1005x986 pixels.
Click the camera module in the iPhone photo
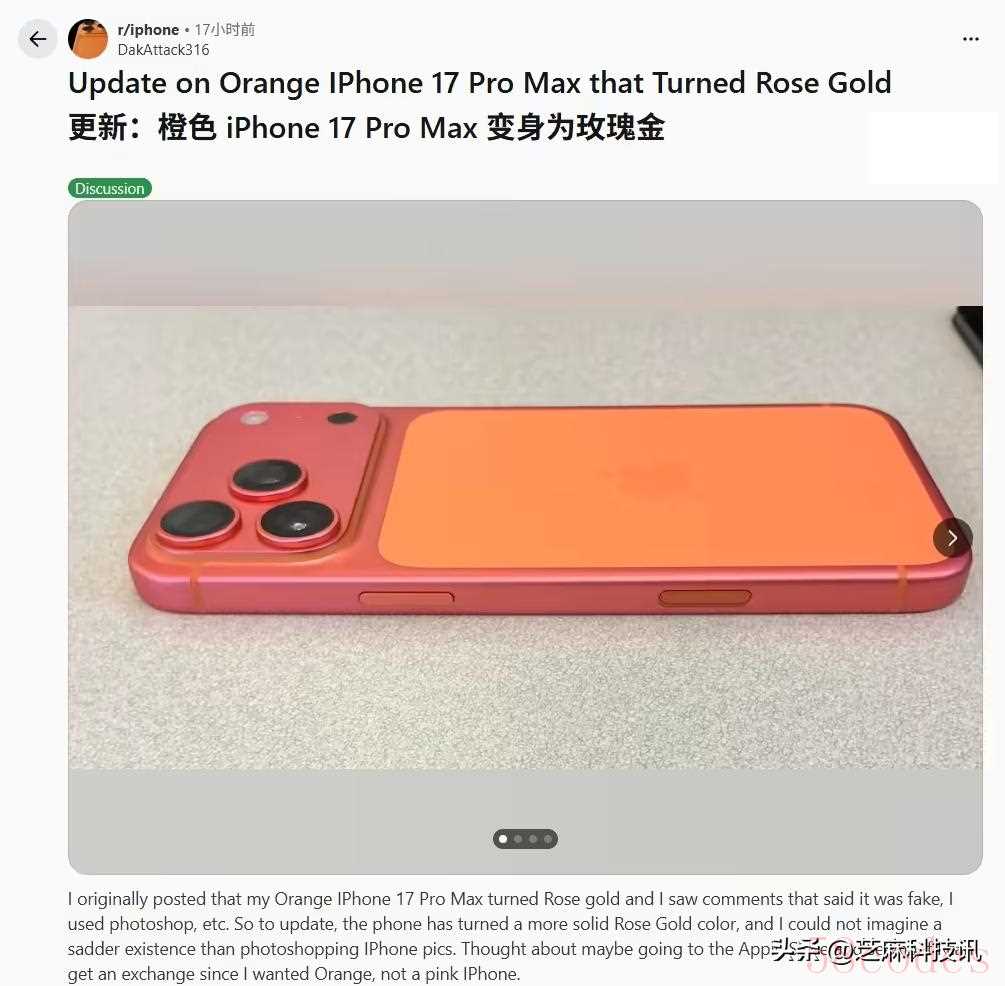point(264,480)
